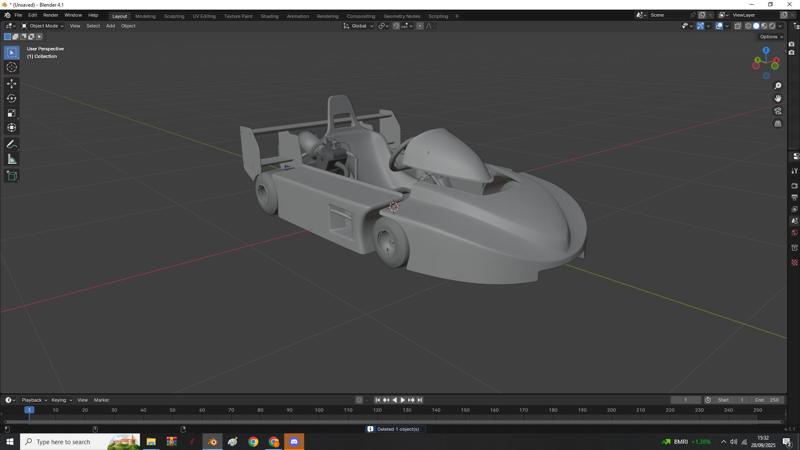The image size is (800, 450).
Task: Select the Cursor tool in left toolbar
Action: click(12, 67)
